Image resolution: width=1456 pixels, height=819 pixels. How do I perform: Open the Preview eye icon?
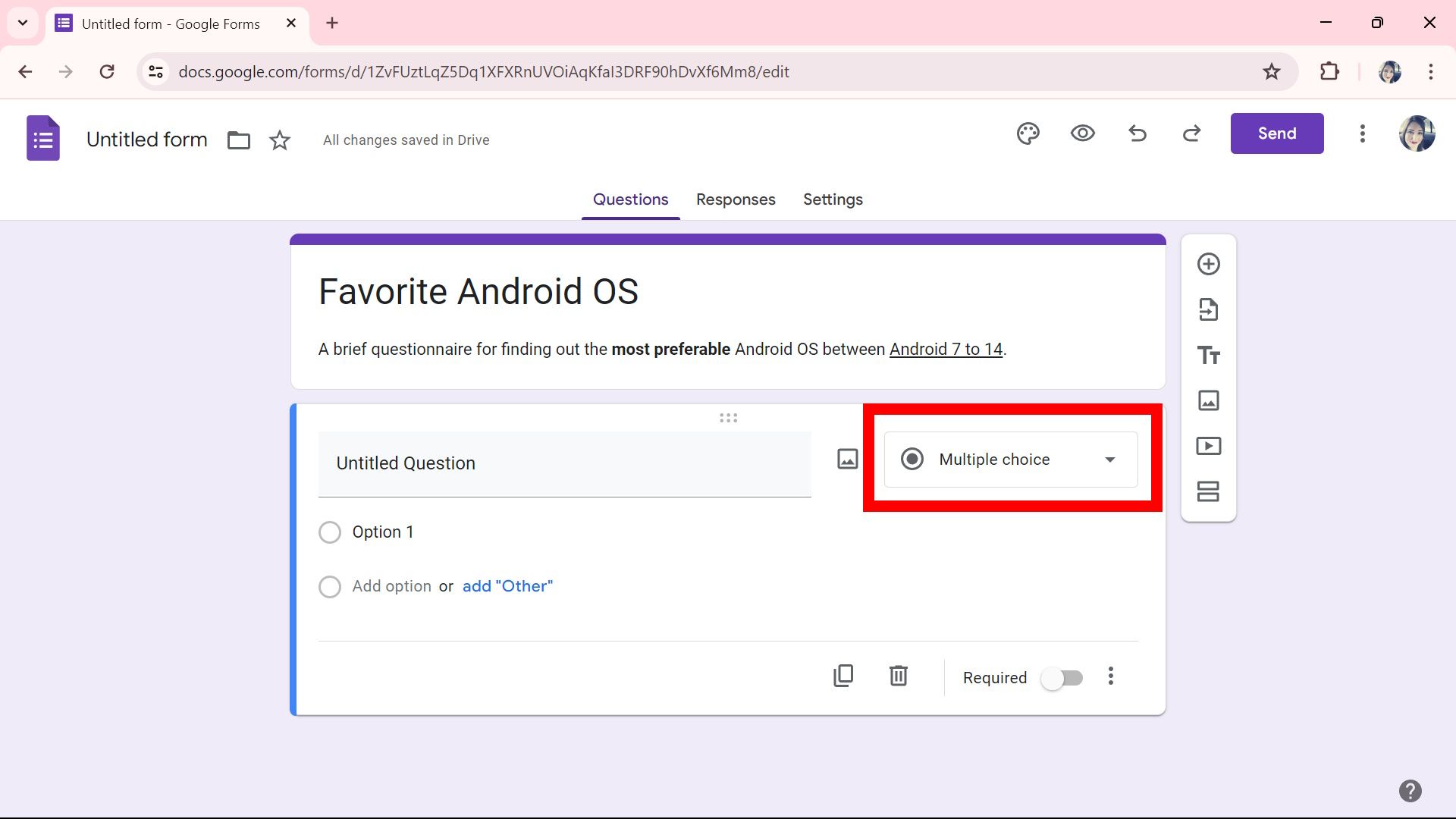click(x=1082, y=133)
